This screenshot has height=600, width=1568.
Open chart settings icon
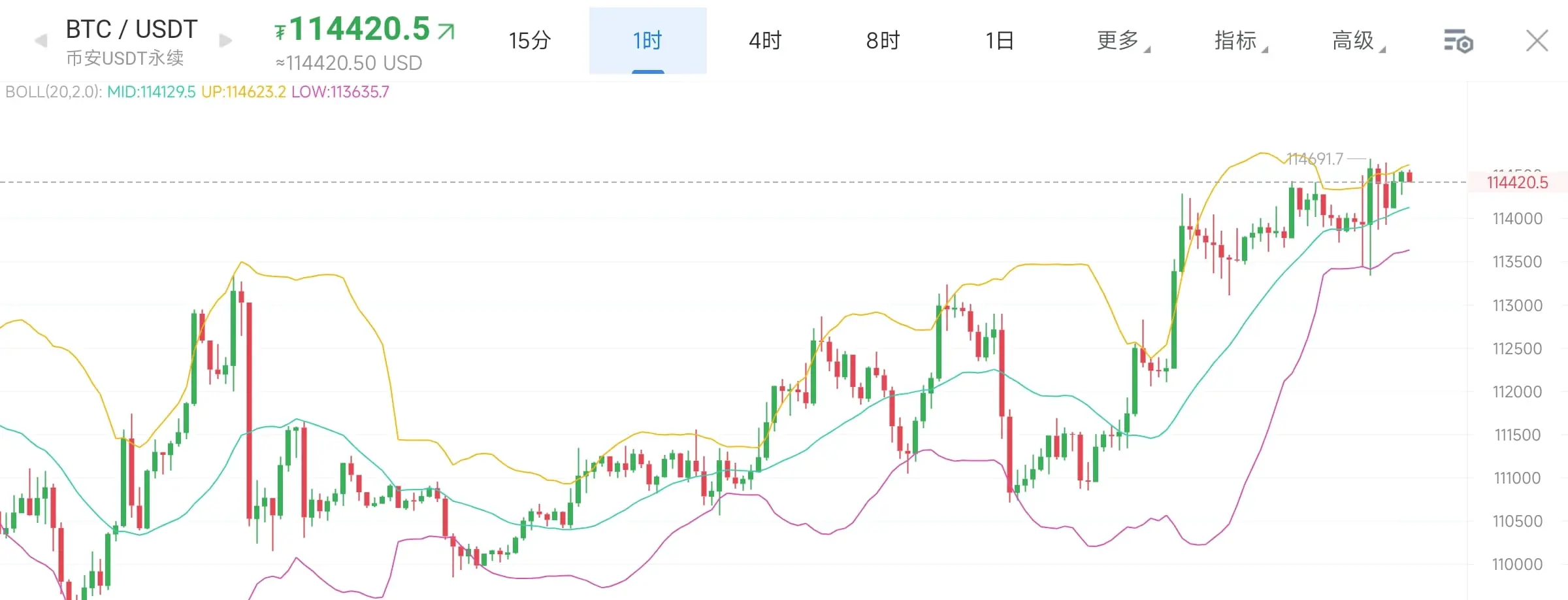[1458, 41]
